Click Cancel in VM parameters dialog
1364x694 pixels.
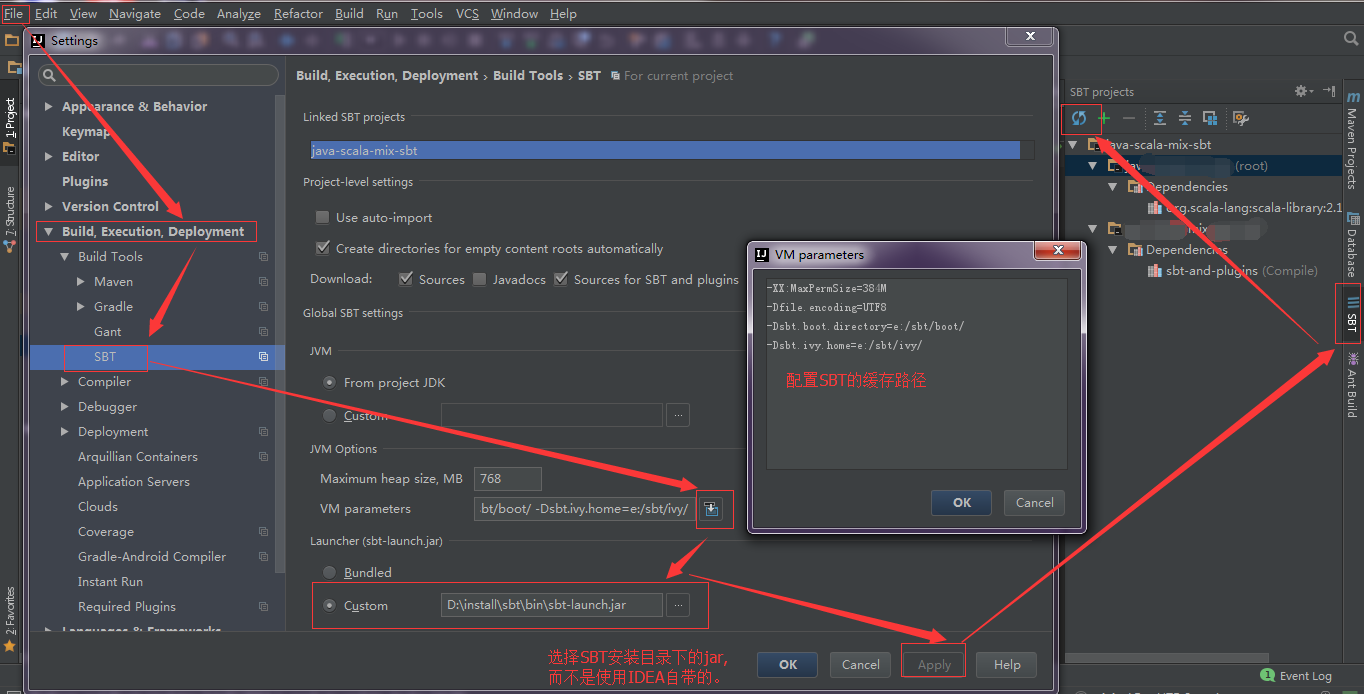[x=1034, y=503]
